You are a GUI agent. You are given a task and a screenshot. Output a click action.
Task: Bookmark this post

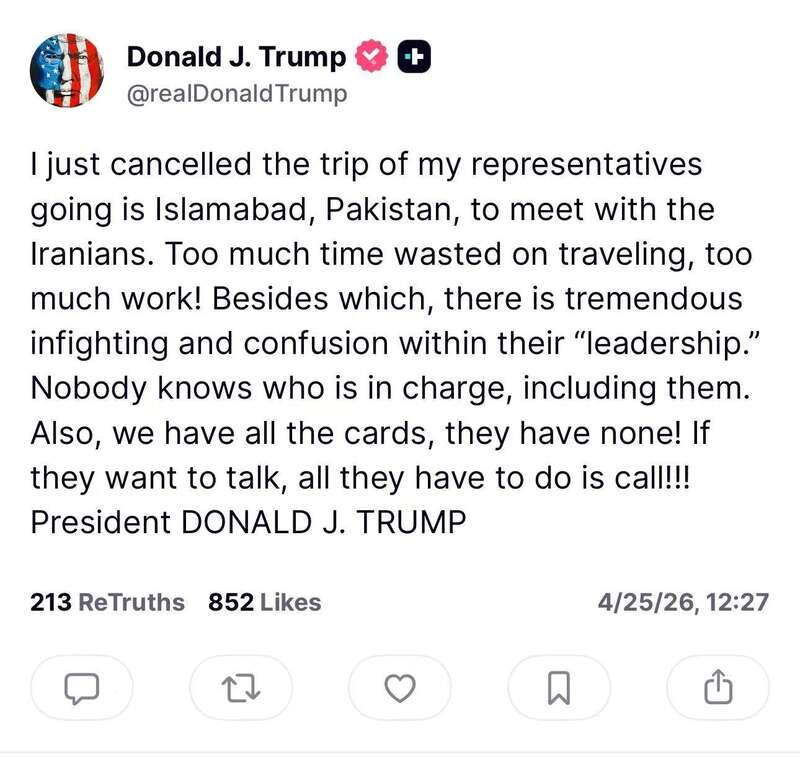pyautogui.click(x=559, y=687)
